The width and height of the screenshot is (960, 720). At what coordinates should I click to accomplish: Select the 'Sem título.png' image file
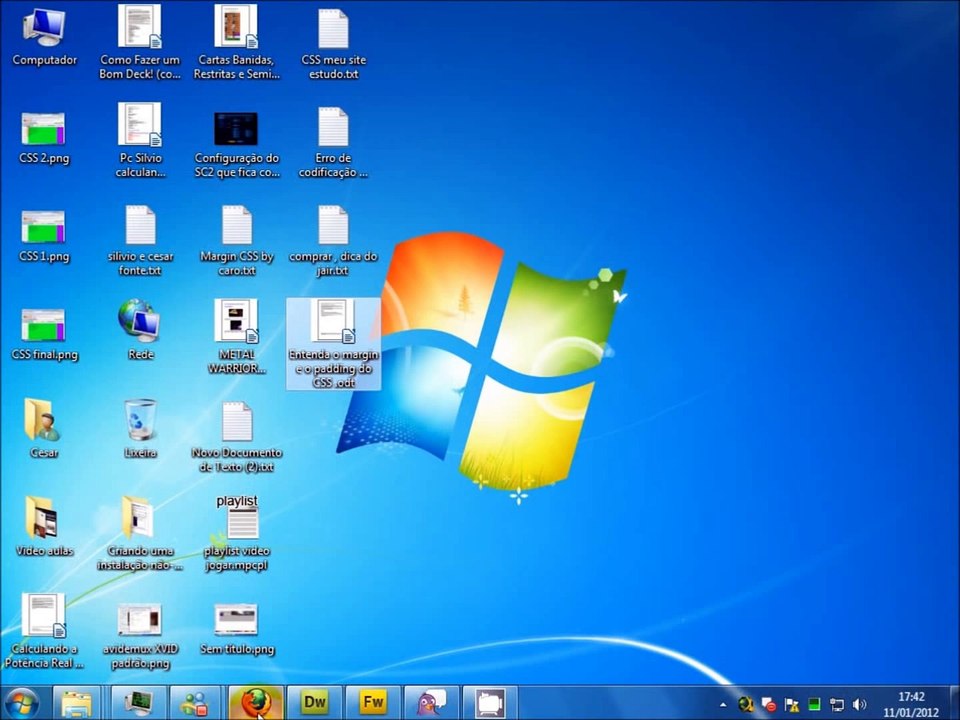click(x=236, y=629)
